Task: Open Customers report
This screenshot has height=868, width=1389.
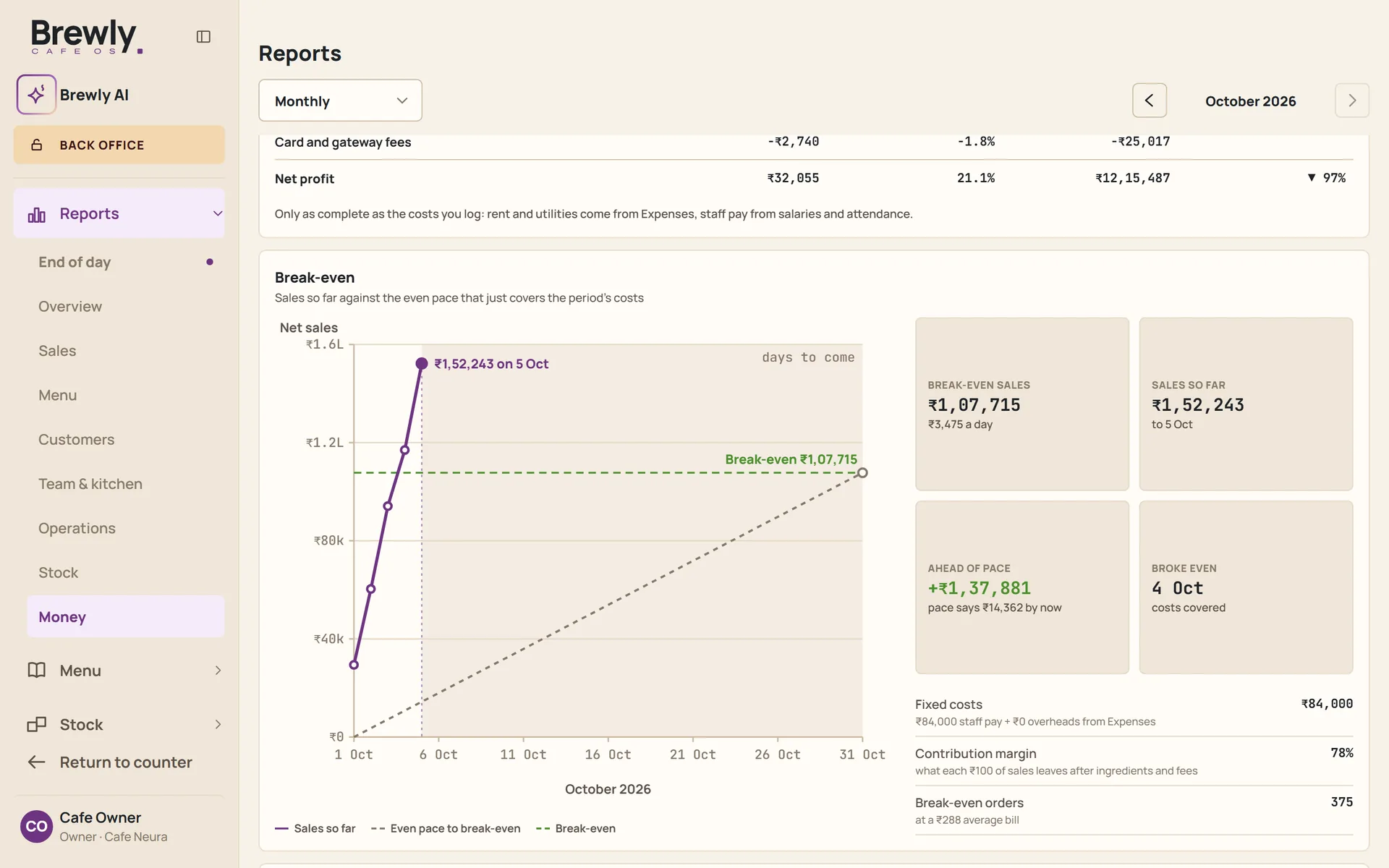Action: [126, 439]
